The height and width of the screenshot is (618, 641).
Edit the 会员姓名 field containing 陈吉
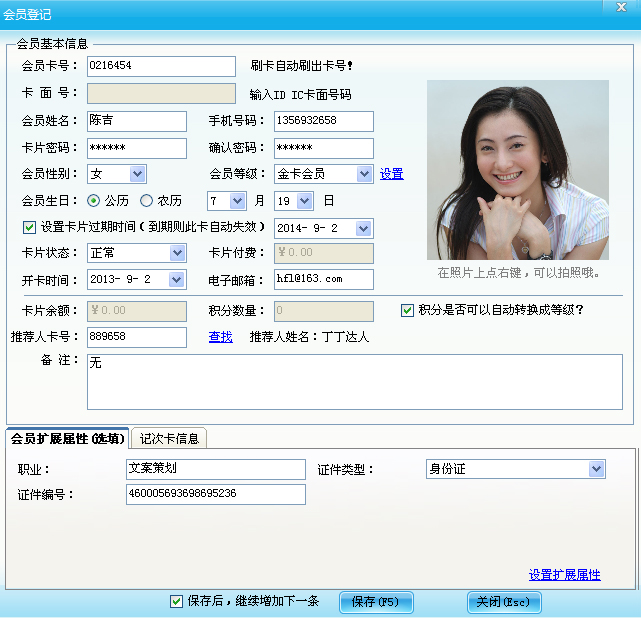137,121
